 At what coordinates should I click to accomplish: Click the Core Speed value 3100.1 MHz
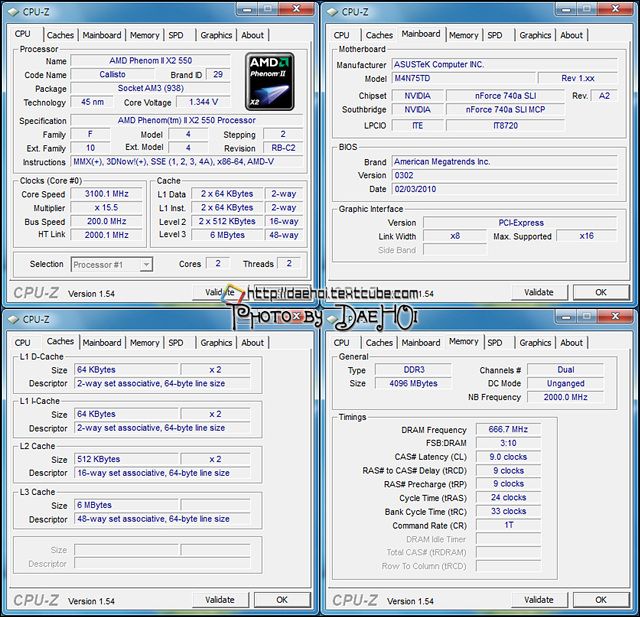pyautogui.click(x=107, y=194)
